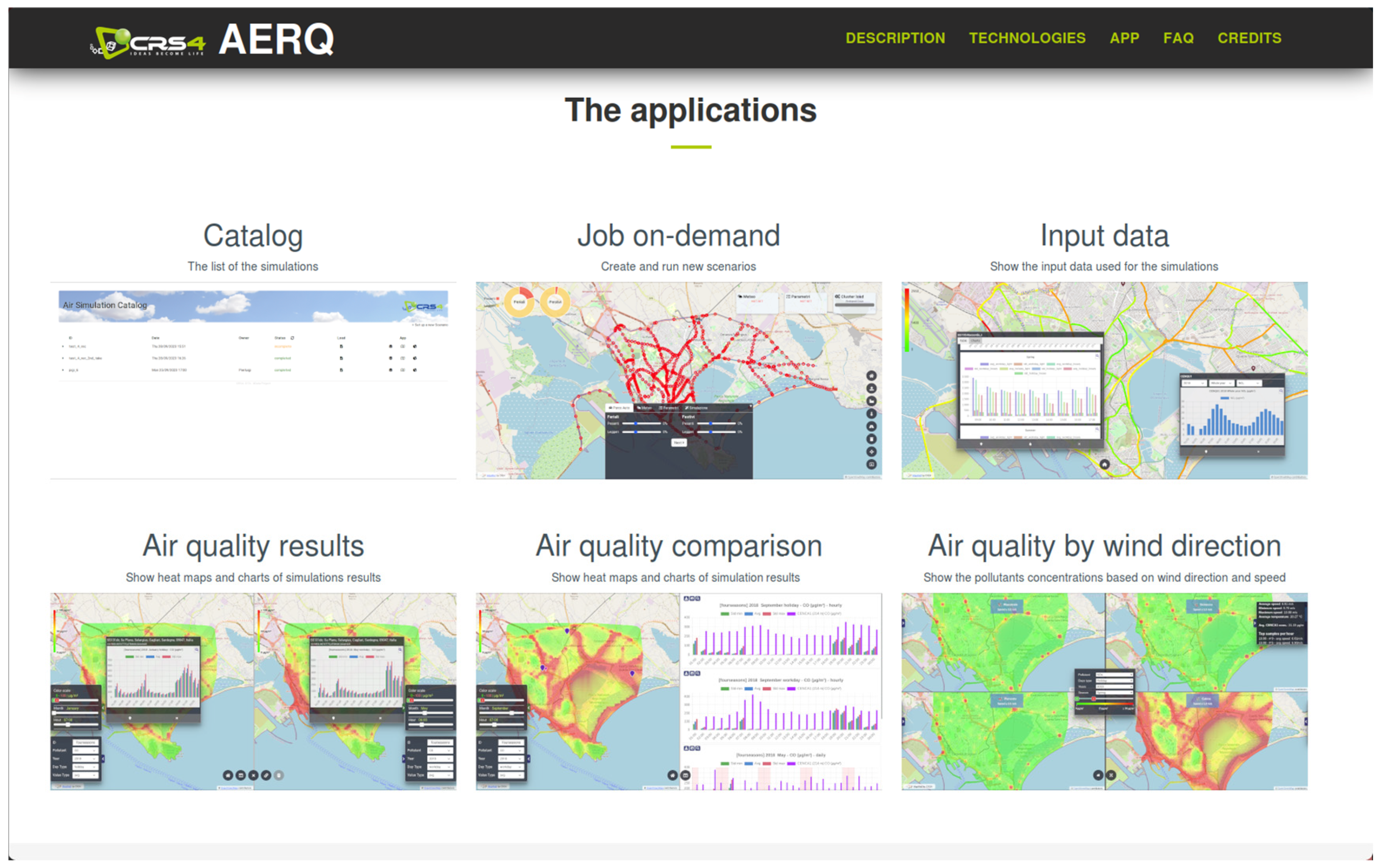
Task: Click folder icon in Job on-demand map
Action: [x=871, y=401]
